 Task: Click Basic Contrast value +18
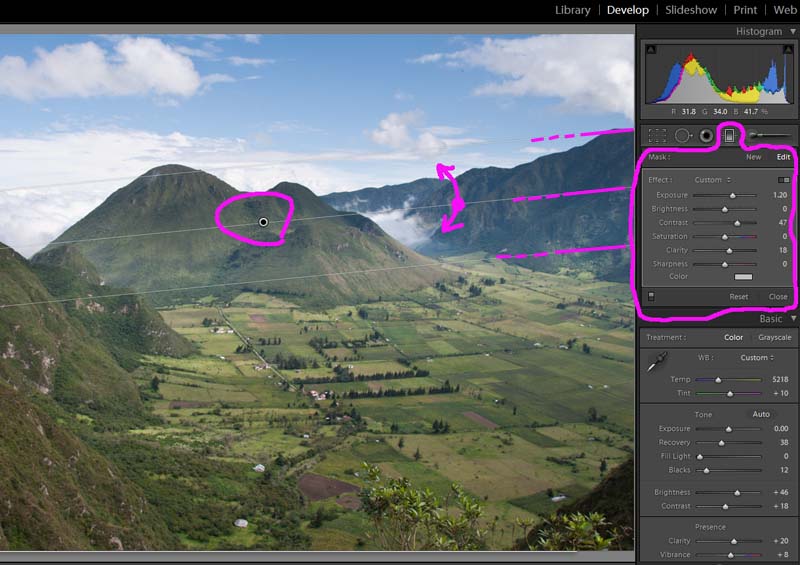[781, 506]
